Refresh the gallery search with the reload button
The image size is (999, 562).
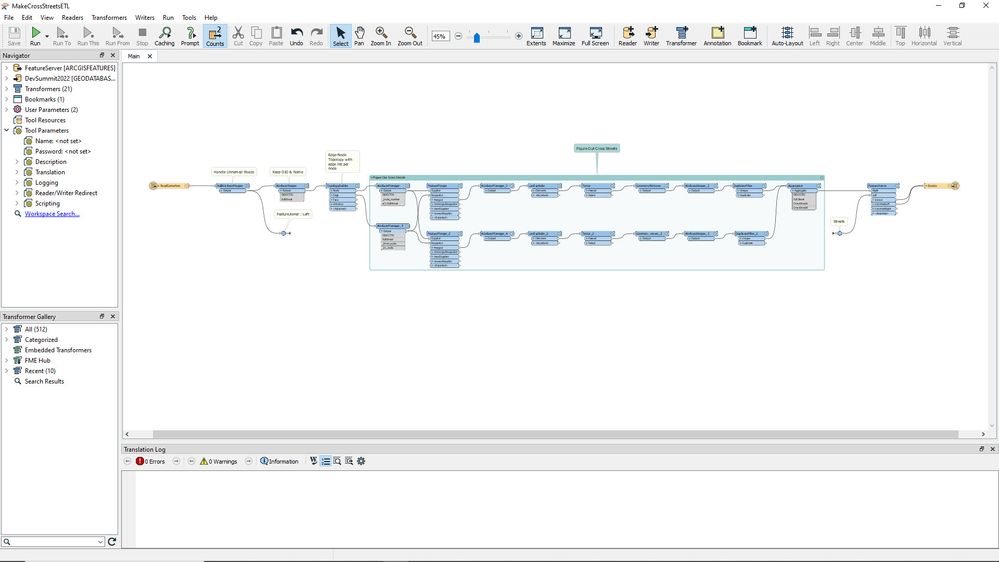tap(111, 542)
